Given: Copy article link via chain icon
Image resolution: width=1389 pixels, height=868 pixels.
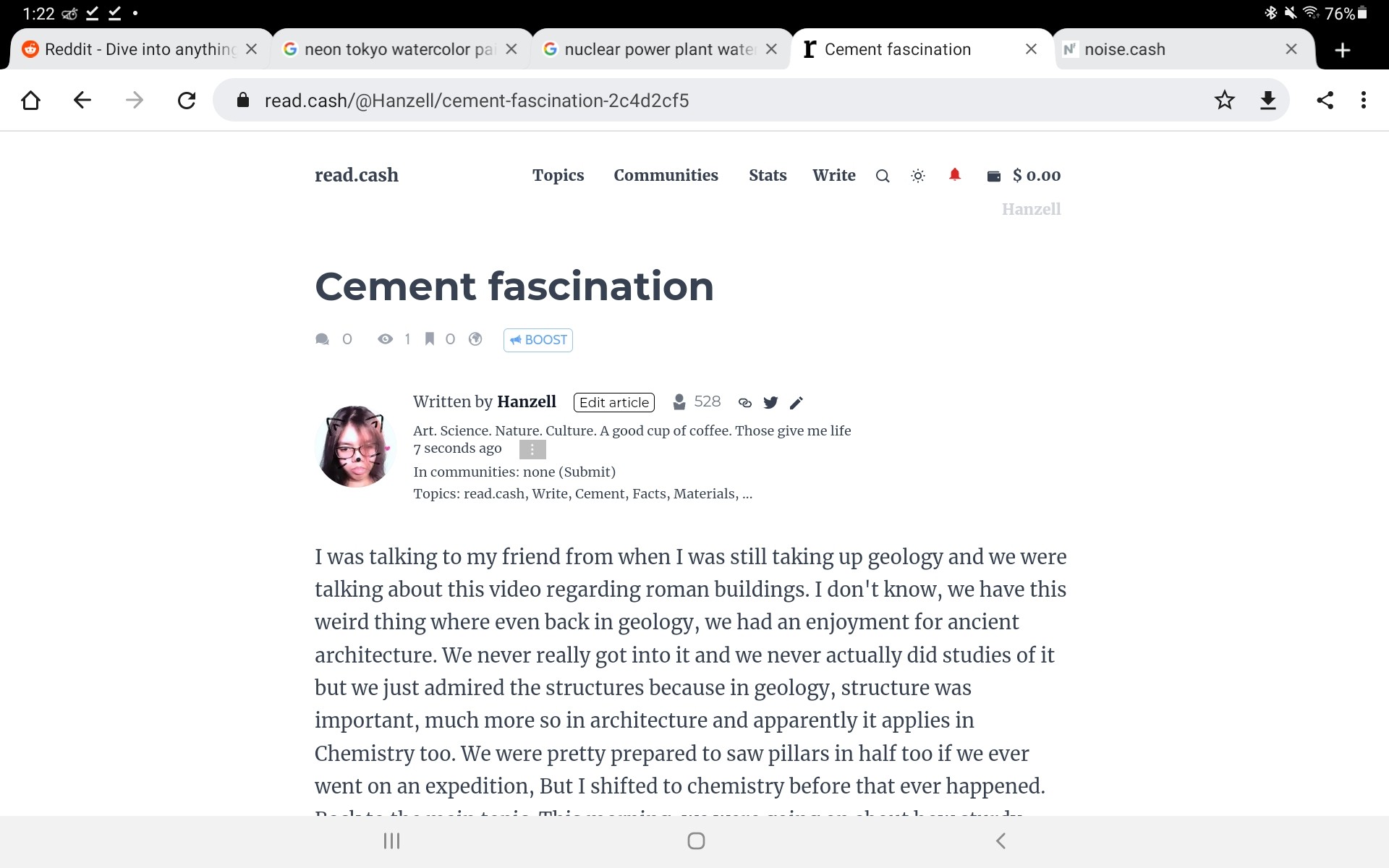Looking at the screenshot, I should (x=745, y=403).
